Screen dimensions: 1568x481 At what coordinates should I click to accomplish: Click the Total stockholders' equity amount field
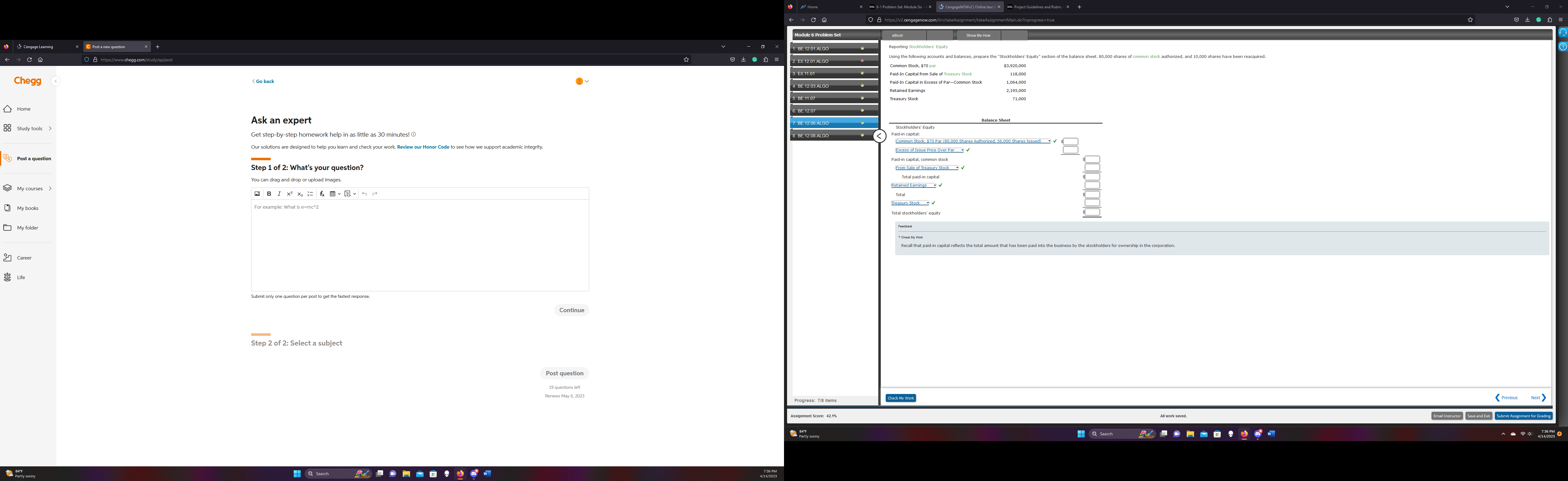coord(1093,213)
